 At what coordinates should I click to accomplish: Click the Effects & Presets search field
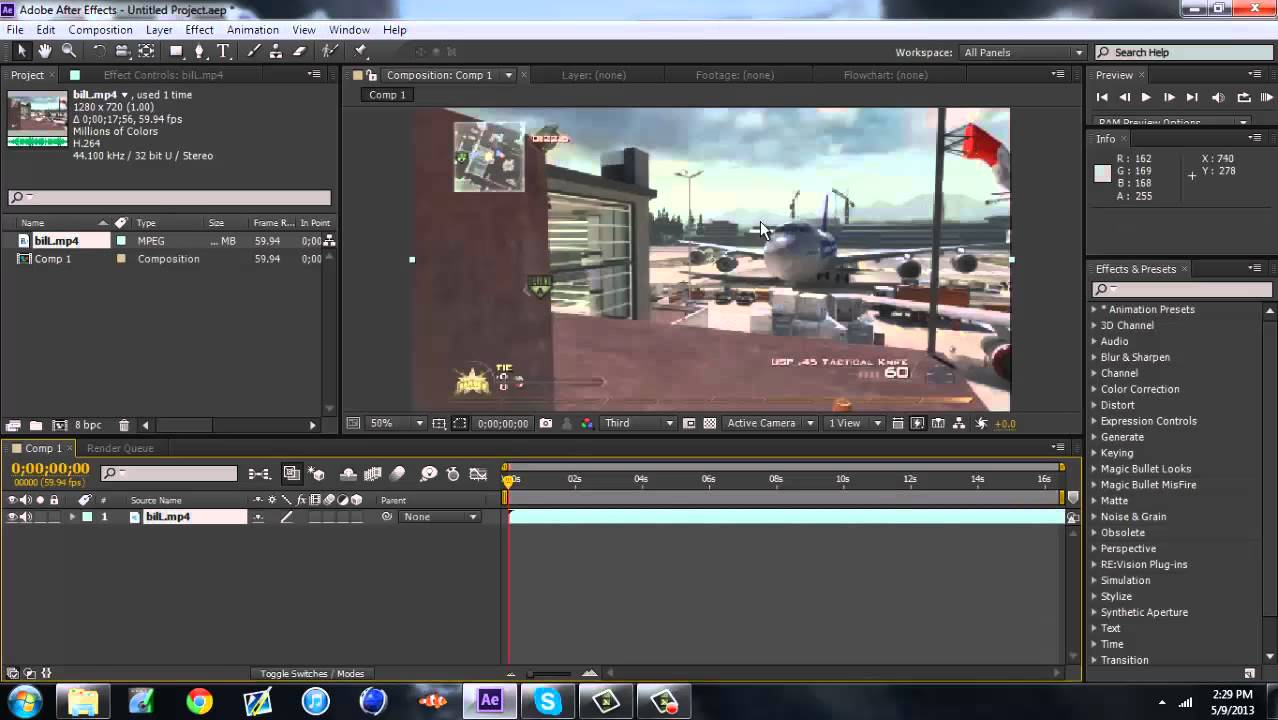pos(1181,289)
